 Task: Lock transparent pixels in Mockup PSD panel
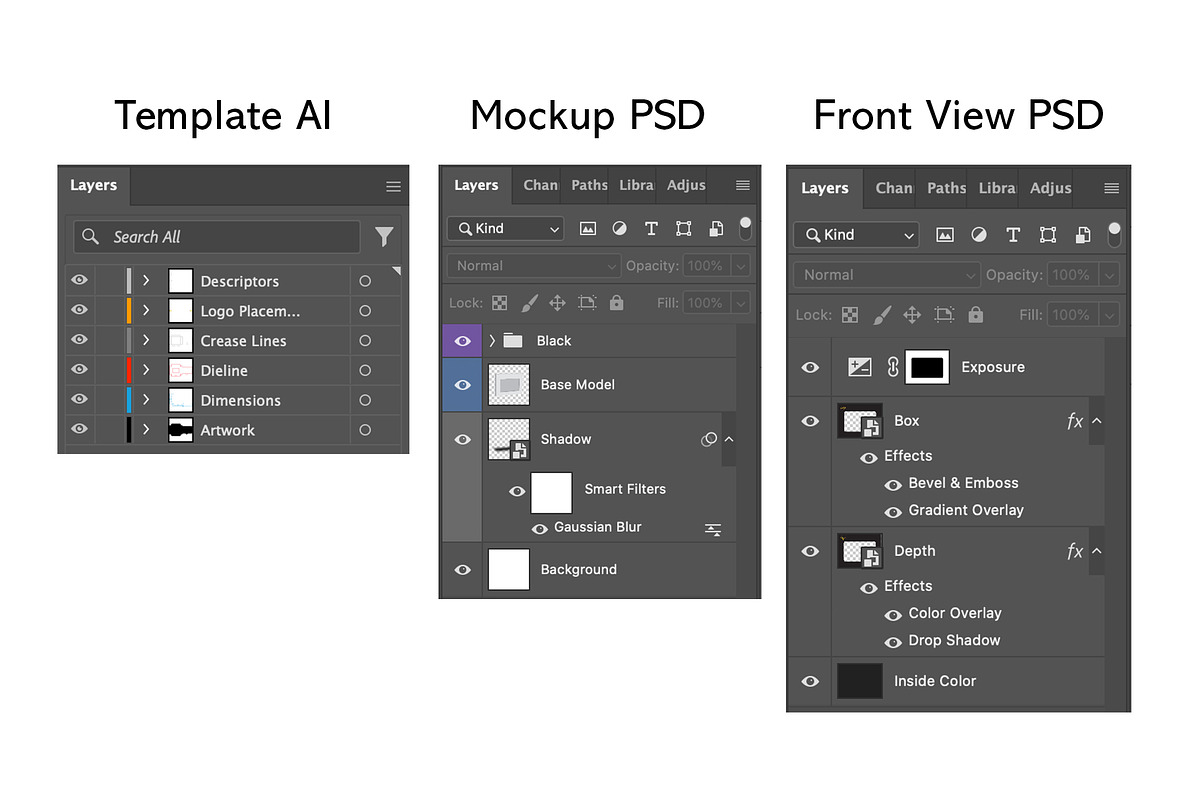[501, 303]
